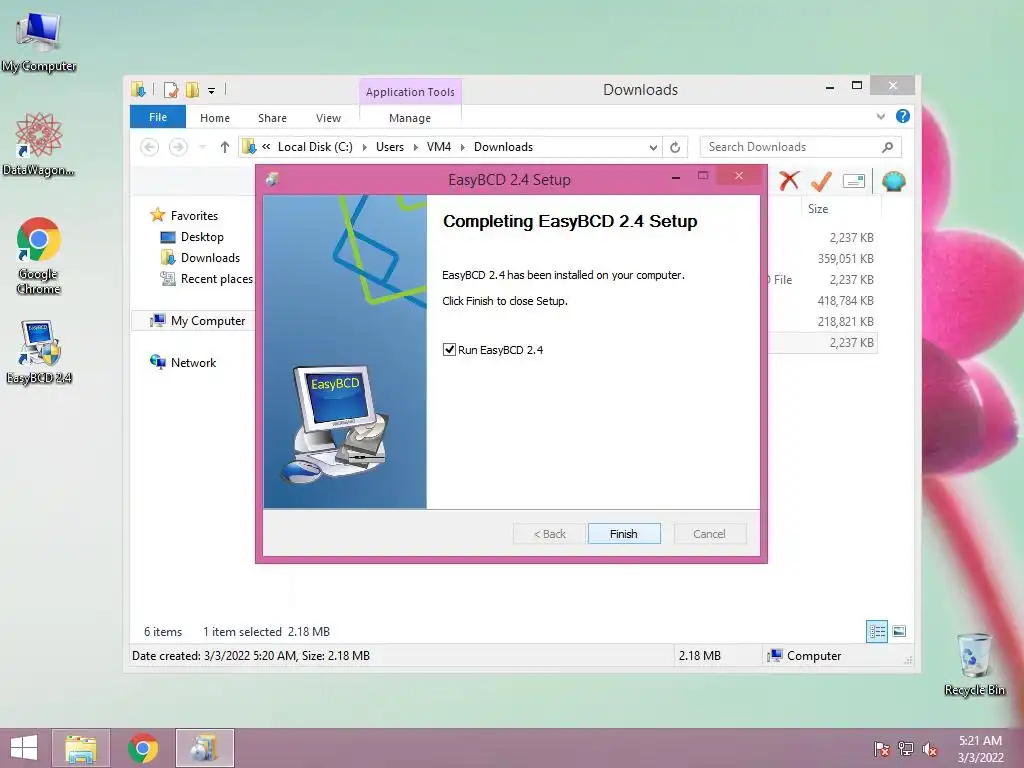Screen dimensions: 1024x768
Task: Open the taskbar clock and date
Action: (x=980, y=749)
